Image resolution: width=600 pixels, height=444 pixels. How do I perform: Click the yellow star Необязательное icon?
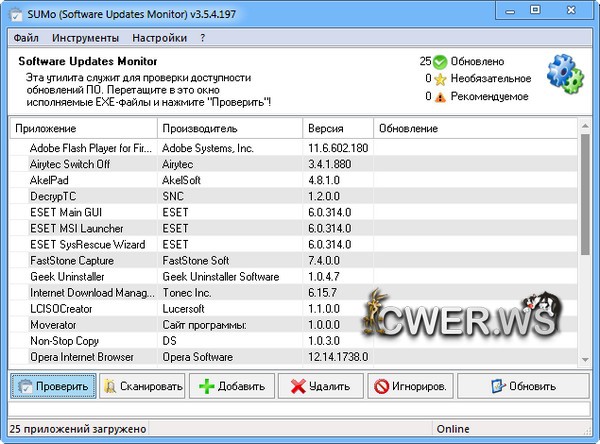[x=441, y=78]
